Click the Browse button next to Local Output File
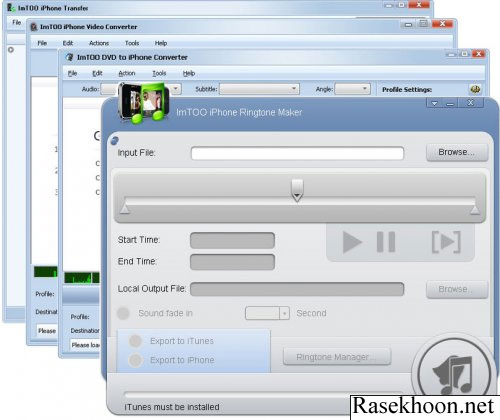The image size is (500, 420). (456, 289)
